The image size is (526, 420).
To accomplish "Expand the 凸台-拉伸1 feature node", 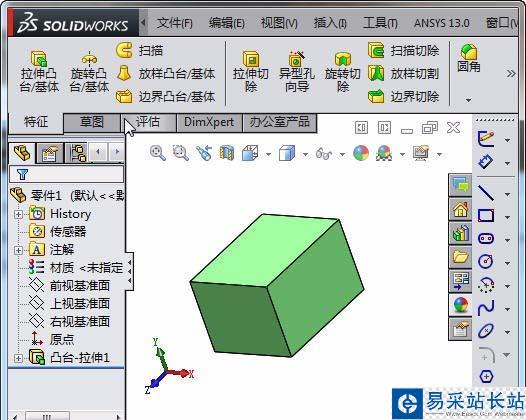I will tap(18, 358).
